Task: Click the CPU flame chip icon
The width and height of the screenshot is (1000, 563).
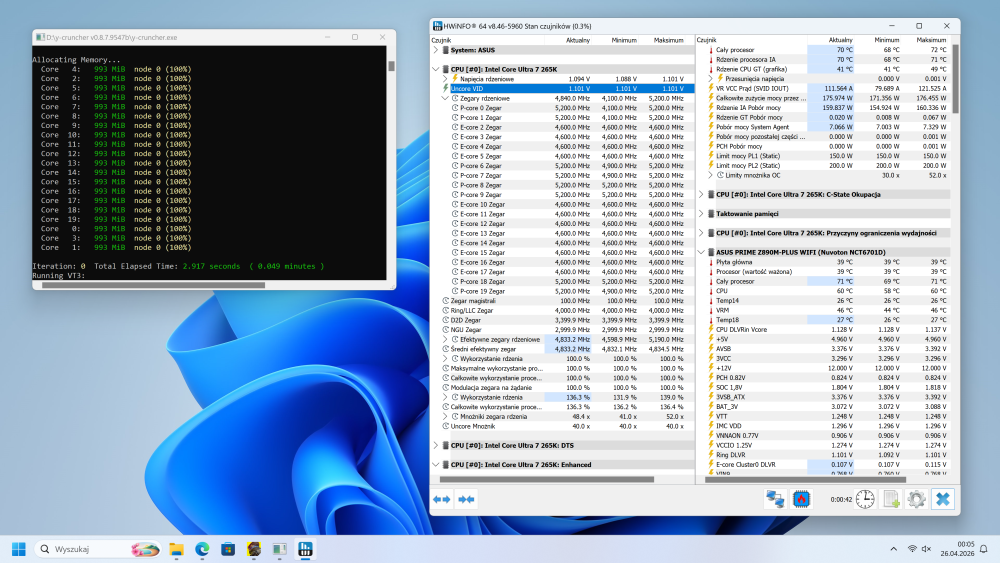Action: click(801, 499)
